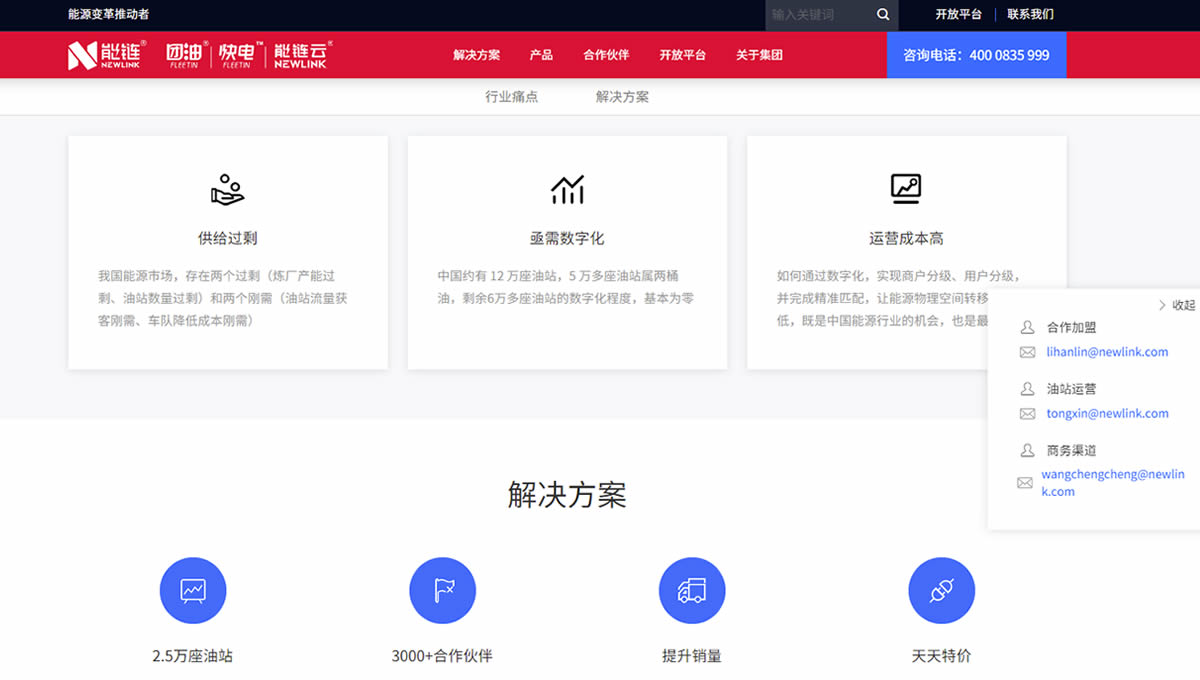Open the 关于集团 navigation menu

[x=759, y=55]
